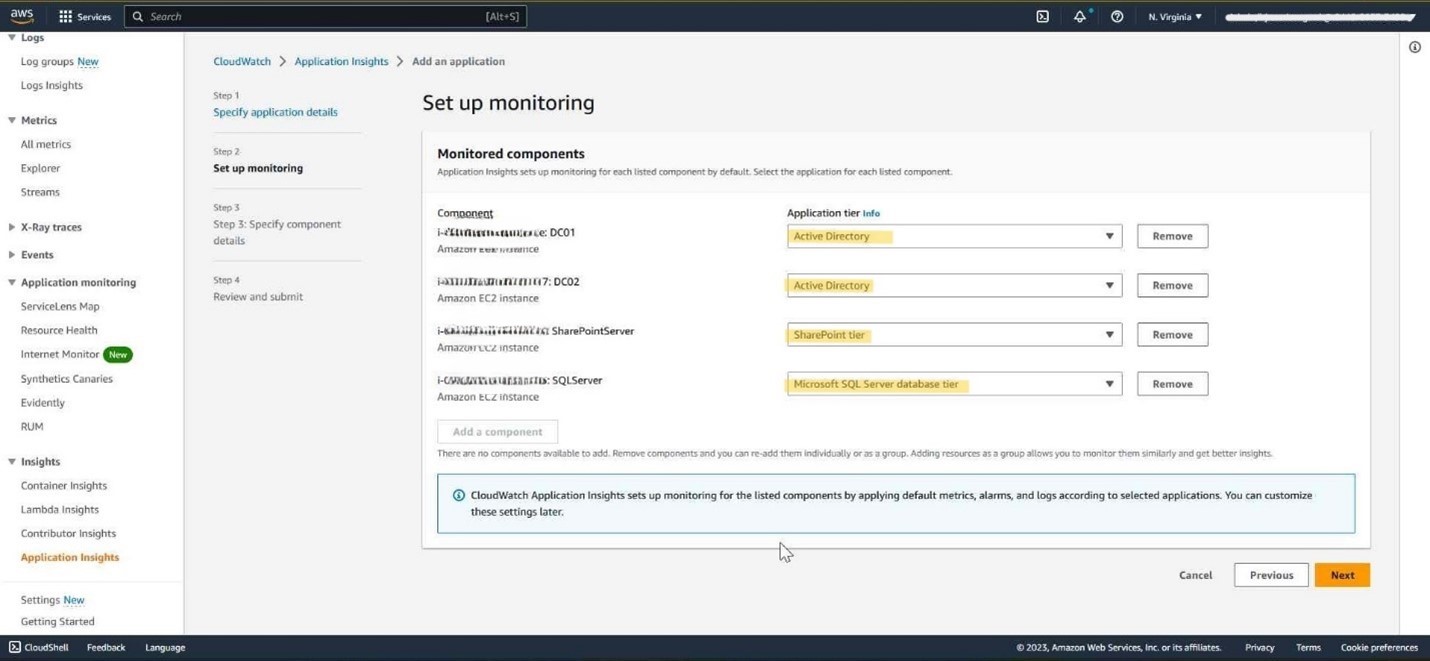This screenshot has height=661, width=1430.
Task: Open the CloudShell terminal icon in top bar
Action: 1042,17
